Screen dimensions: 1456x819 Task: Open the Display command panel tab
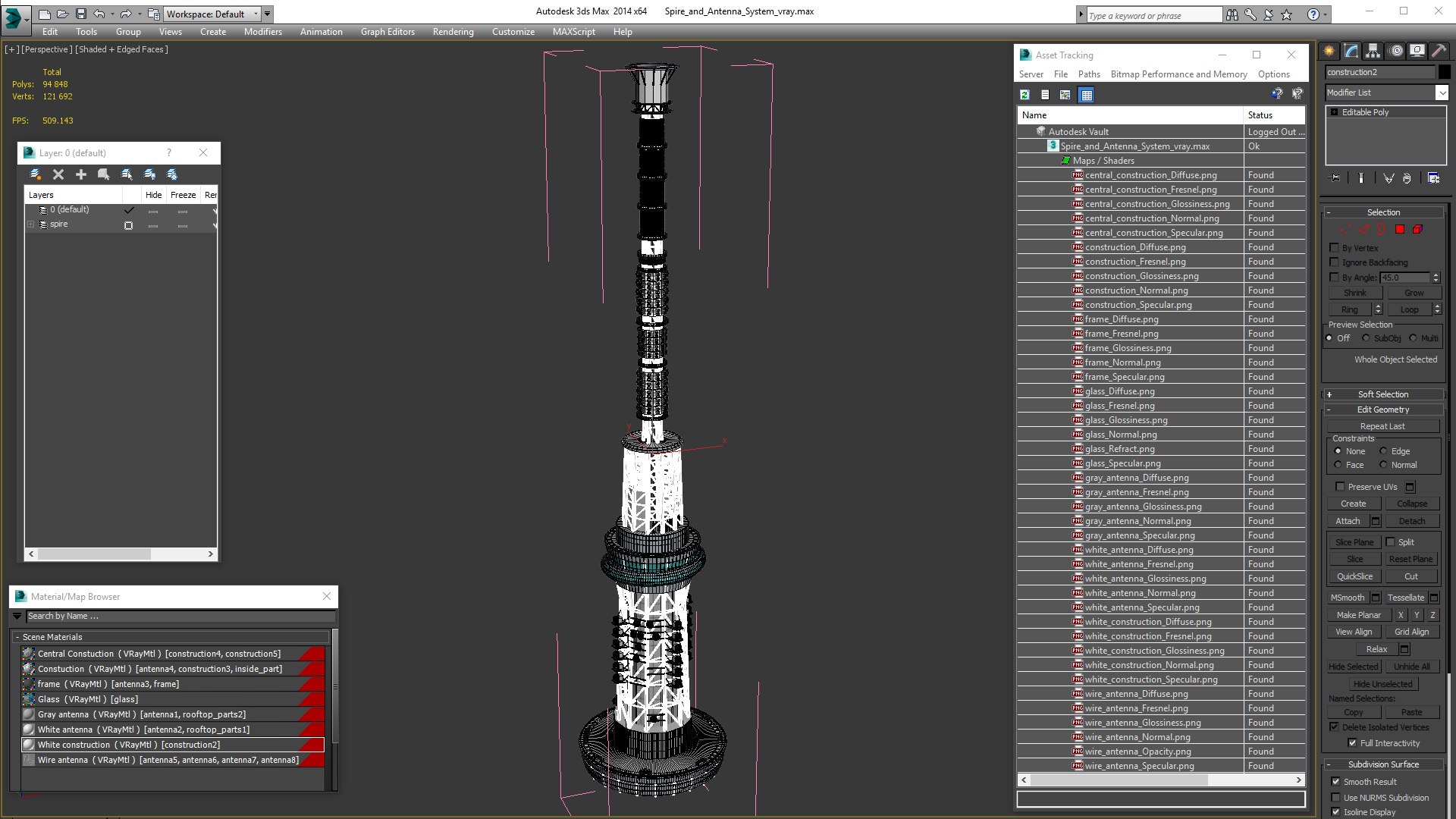tap(1417, 51)
